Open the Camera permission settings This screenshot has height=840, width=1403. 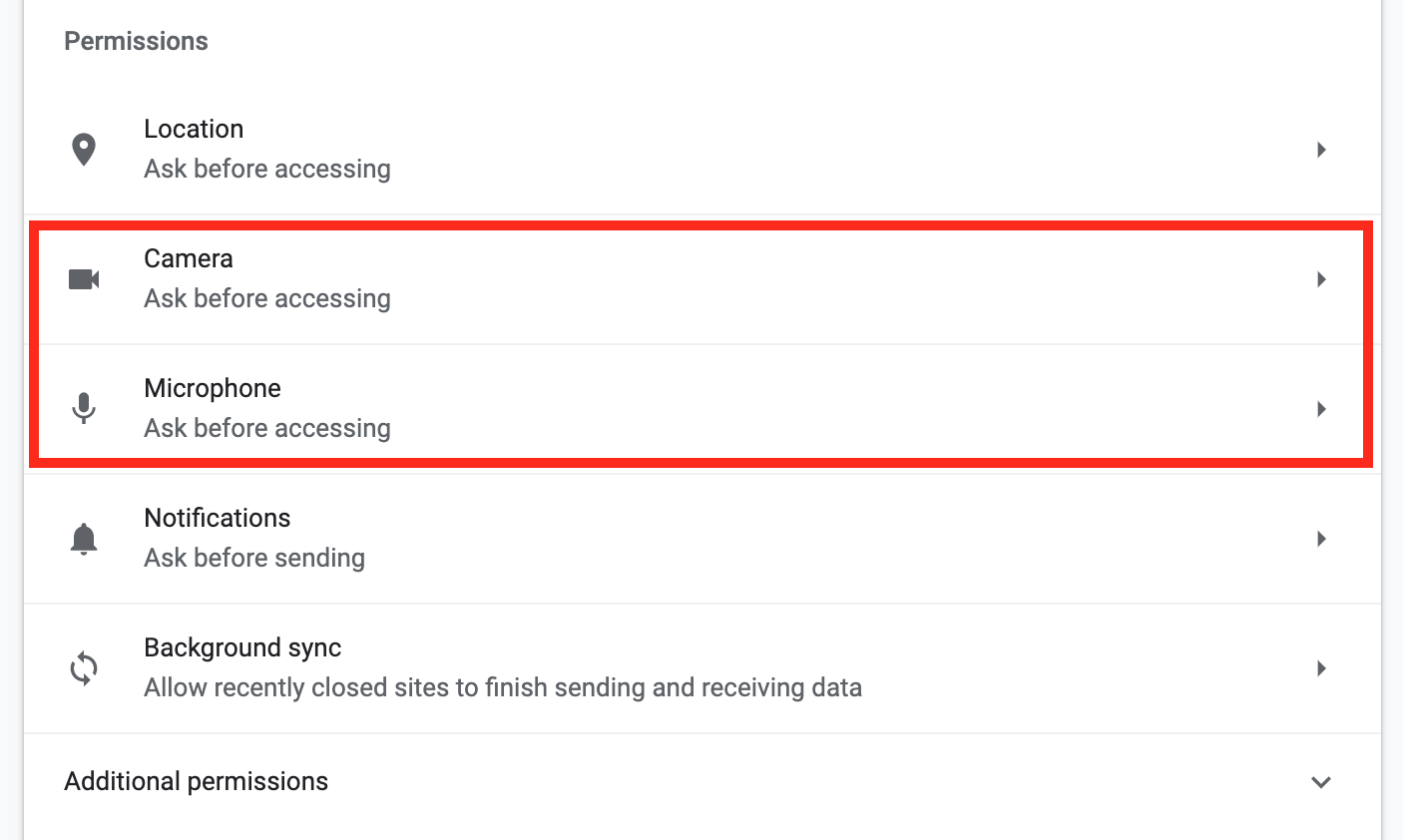coord(702,279)
